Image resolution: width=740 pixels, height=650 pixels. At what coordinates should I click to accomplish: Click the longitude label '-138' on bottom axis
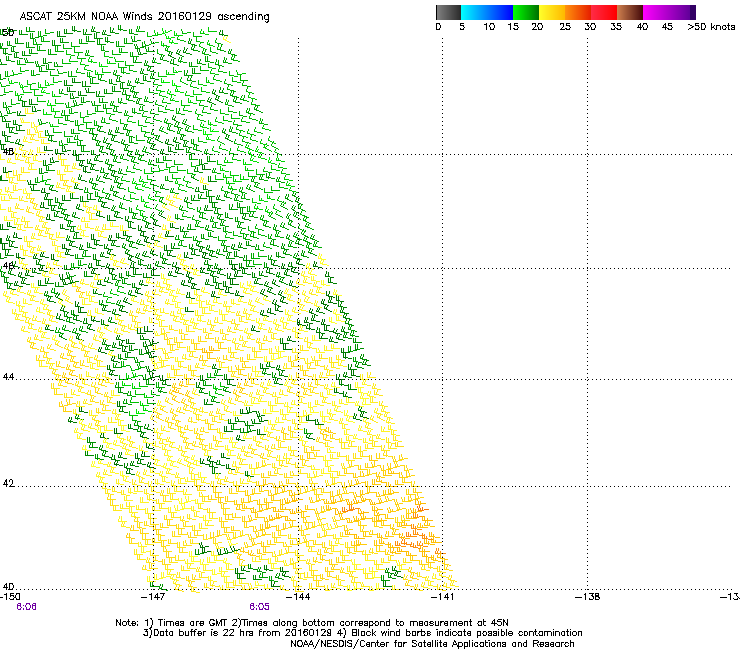coord(587,597)
